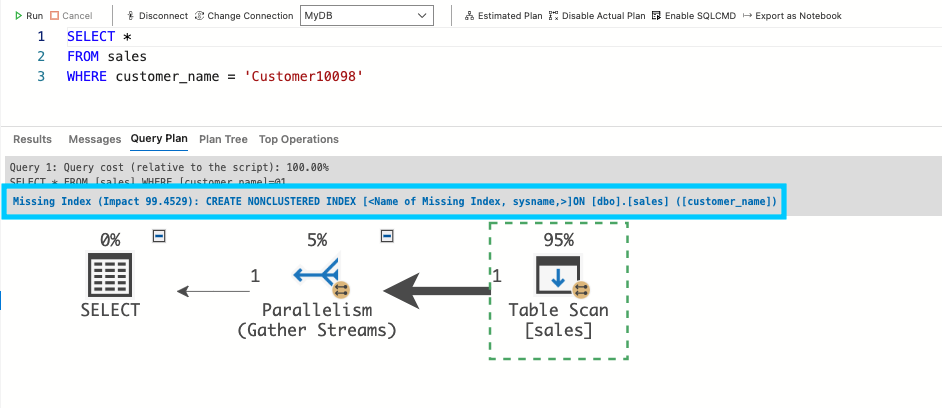Click the Change Connection icon
Screen dimensions: 942x408
[x=200, y=16]
